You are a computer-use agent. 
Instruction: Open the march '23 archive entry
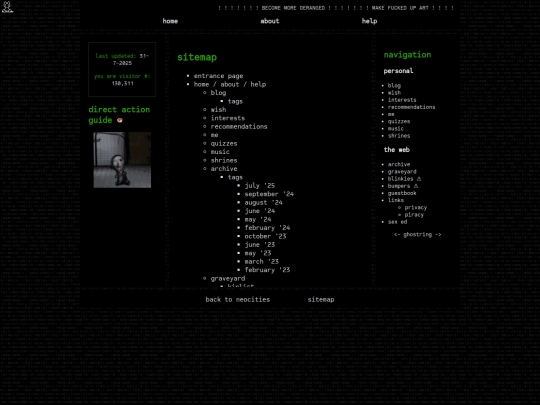click(261, 261)
